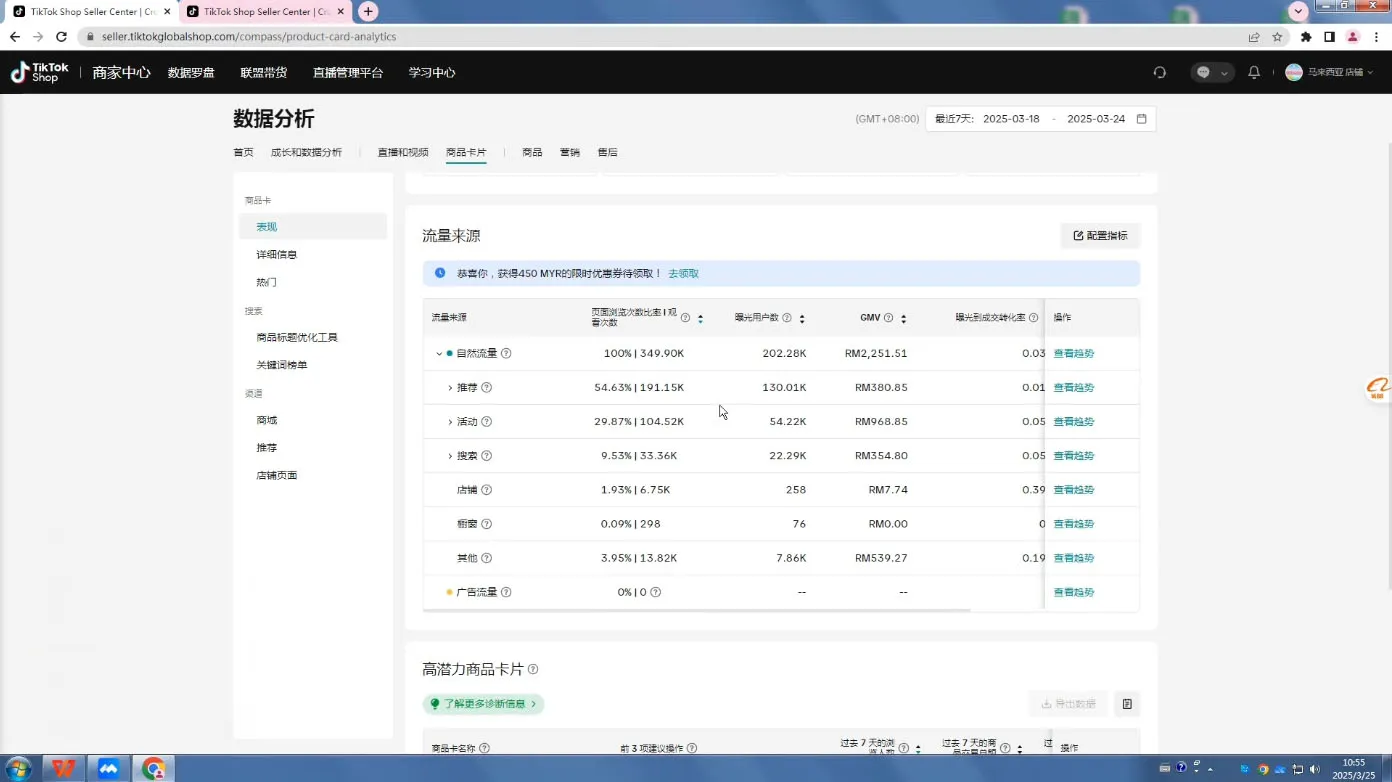1392x782 pixels.
Task: Collapse the 自然流量 row
Action: coord(439,353)
